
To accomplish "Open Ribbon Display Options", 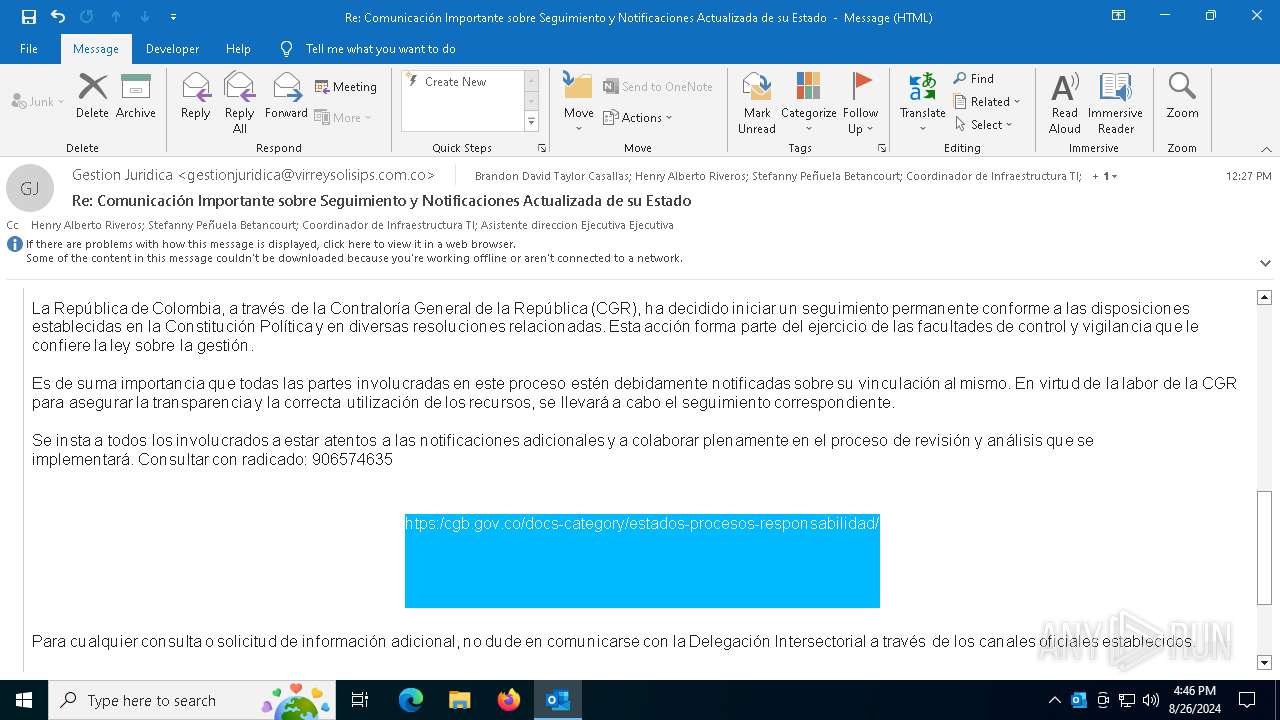I will [x=1118, y=16].
